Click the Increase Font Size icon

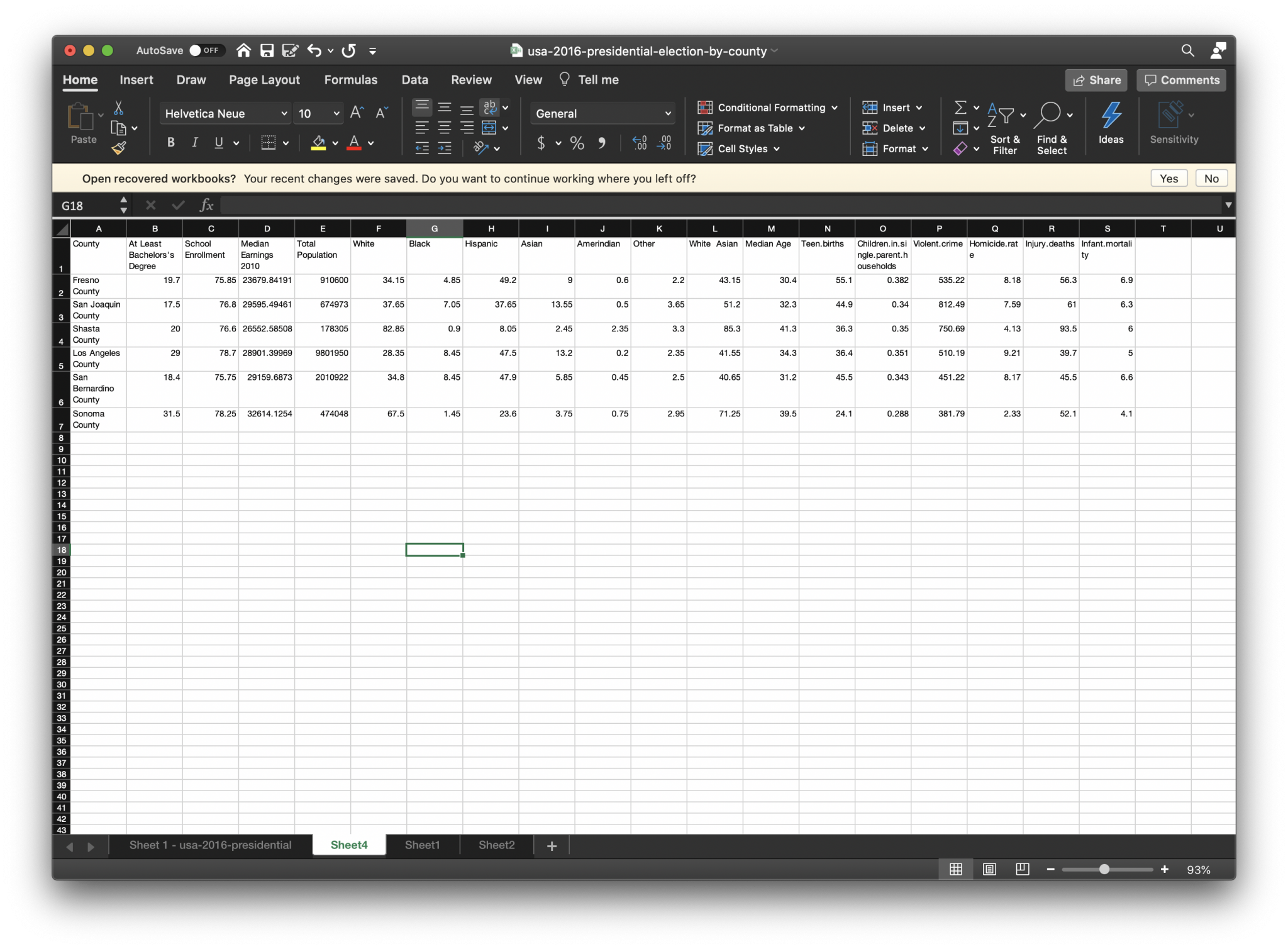pyautogui.click(x=357, y=113)
